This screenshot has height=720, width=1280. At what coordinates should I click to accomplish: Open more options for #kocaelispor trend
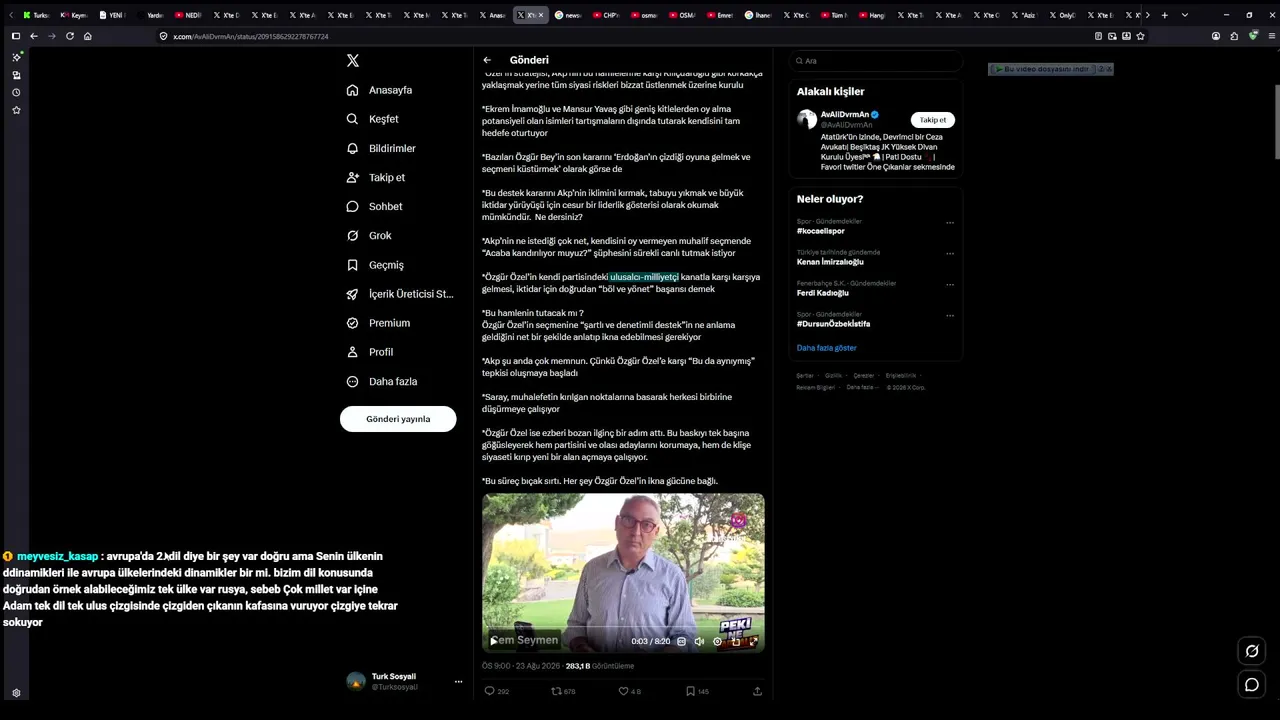950,223
